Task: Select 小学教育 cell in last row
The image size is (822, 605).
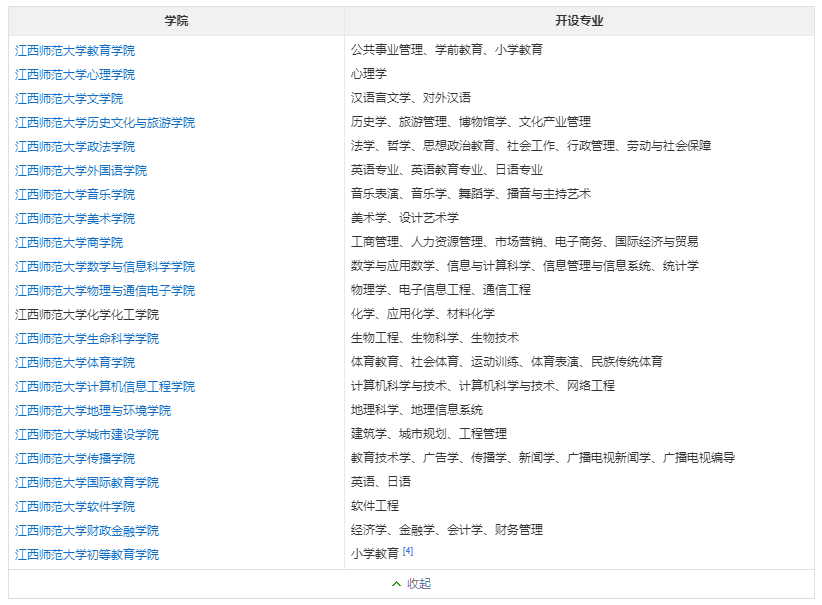Action: click(x=375, y=554)
